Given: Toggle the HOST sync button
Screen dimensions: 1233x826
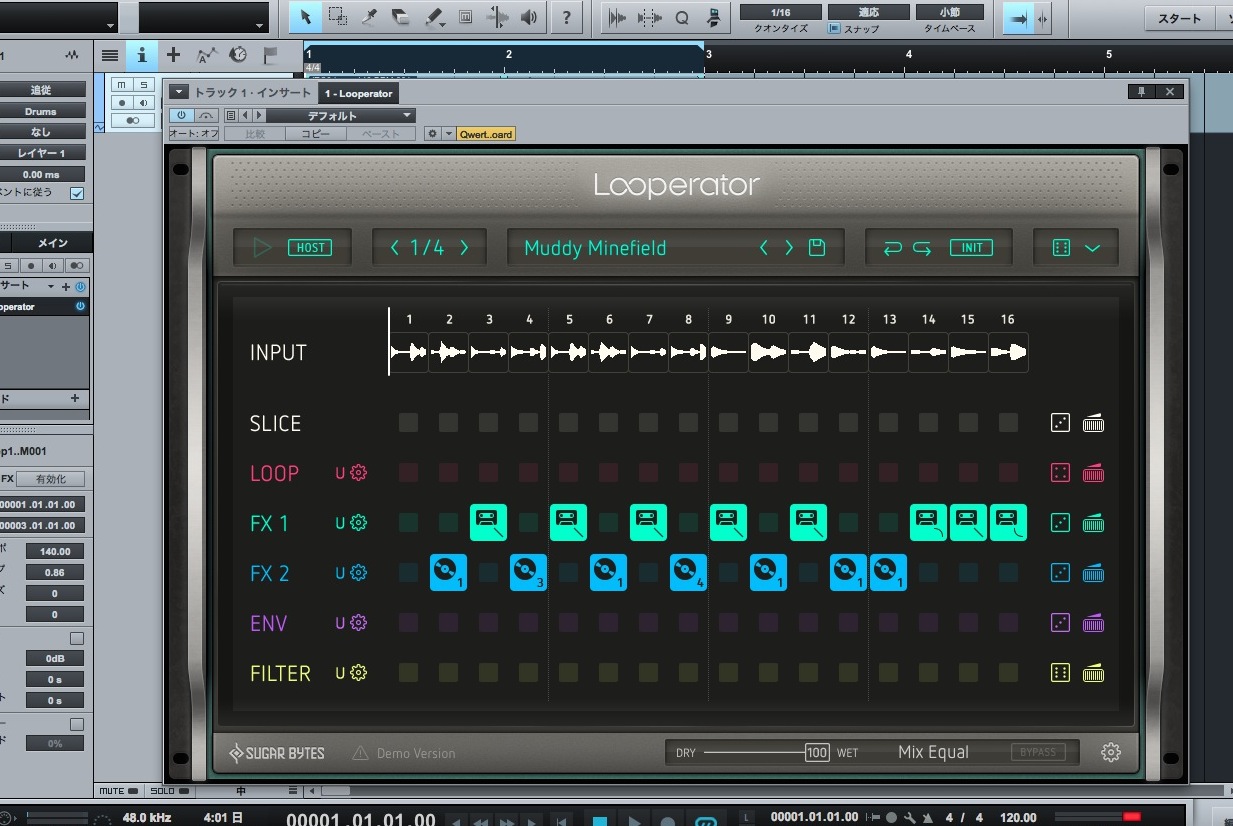Looking at the screenshot, I should 310,248.
